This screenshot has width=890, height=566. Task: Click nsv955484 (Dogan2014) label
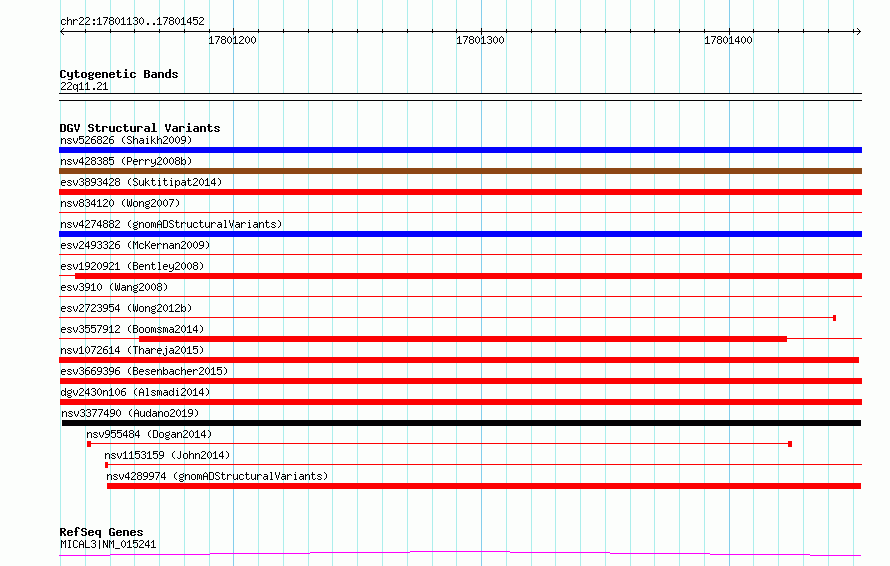tap(149, 434)
